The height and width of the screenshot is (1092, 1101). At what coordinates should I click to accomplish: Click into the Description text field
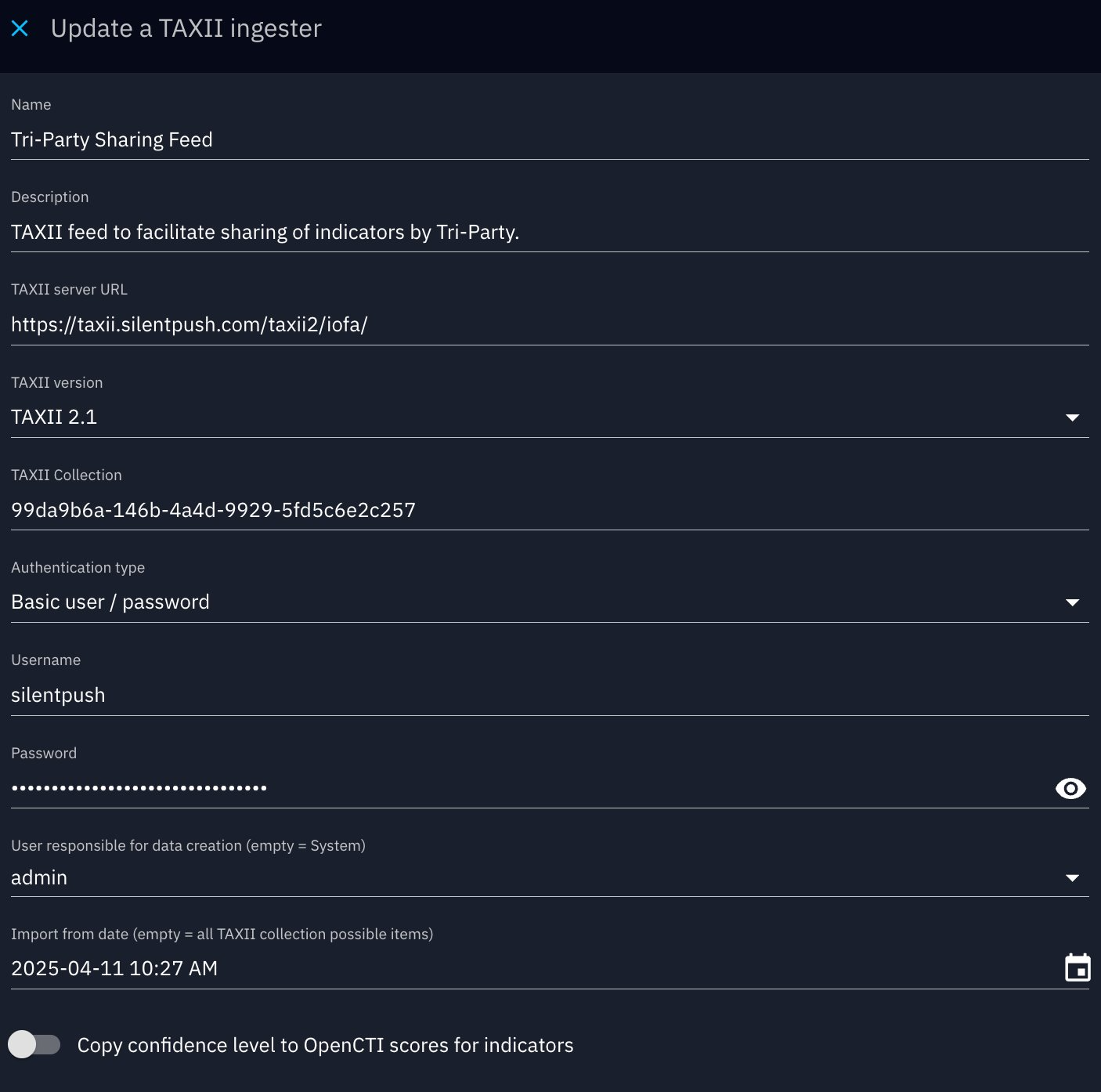550,232
